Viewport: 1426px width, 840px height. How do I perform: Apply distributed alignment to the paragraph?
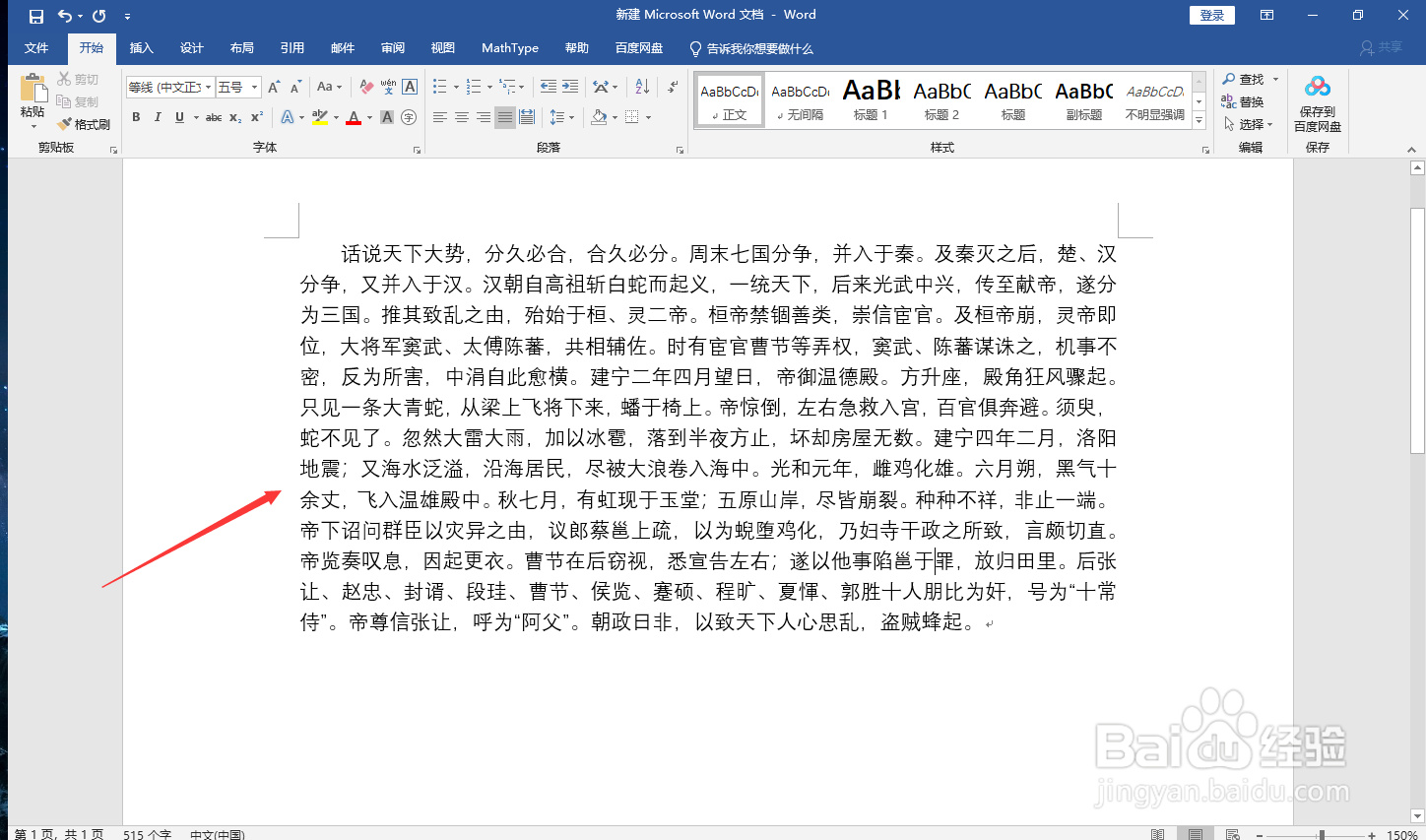(527, 117)
